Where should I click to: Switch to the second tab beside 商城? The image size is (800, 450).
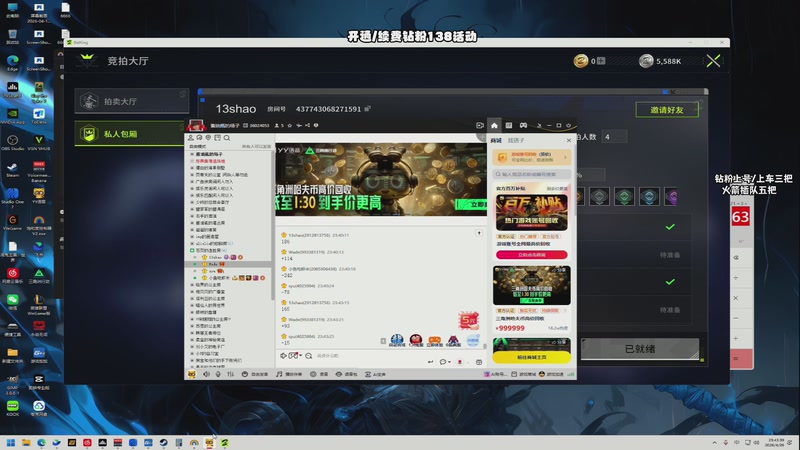click(x=516, y=140)
